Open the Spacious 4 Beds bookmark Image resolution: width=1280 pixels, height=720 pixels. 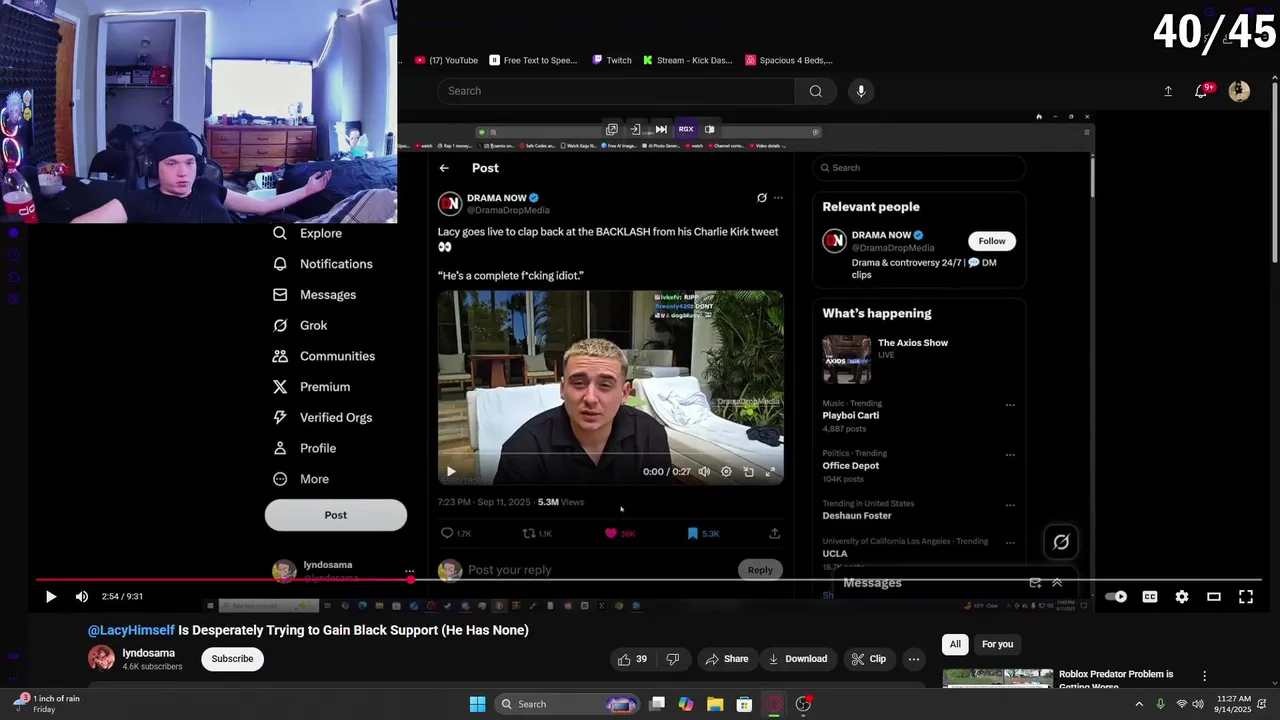click(789, 60)
